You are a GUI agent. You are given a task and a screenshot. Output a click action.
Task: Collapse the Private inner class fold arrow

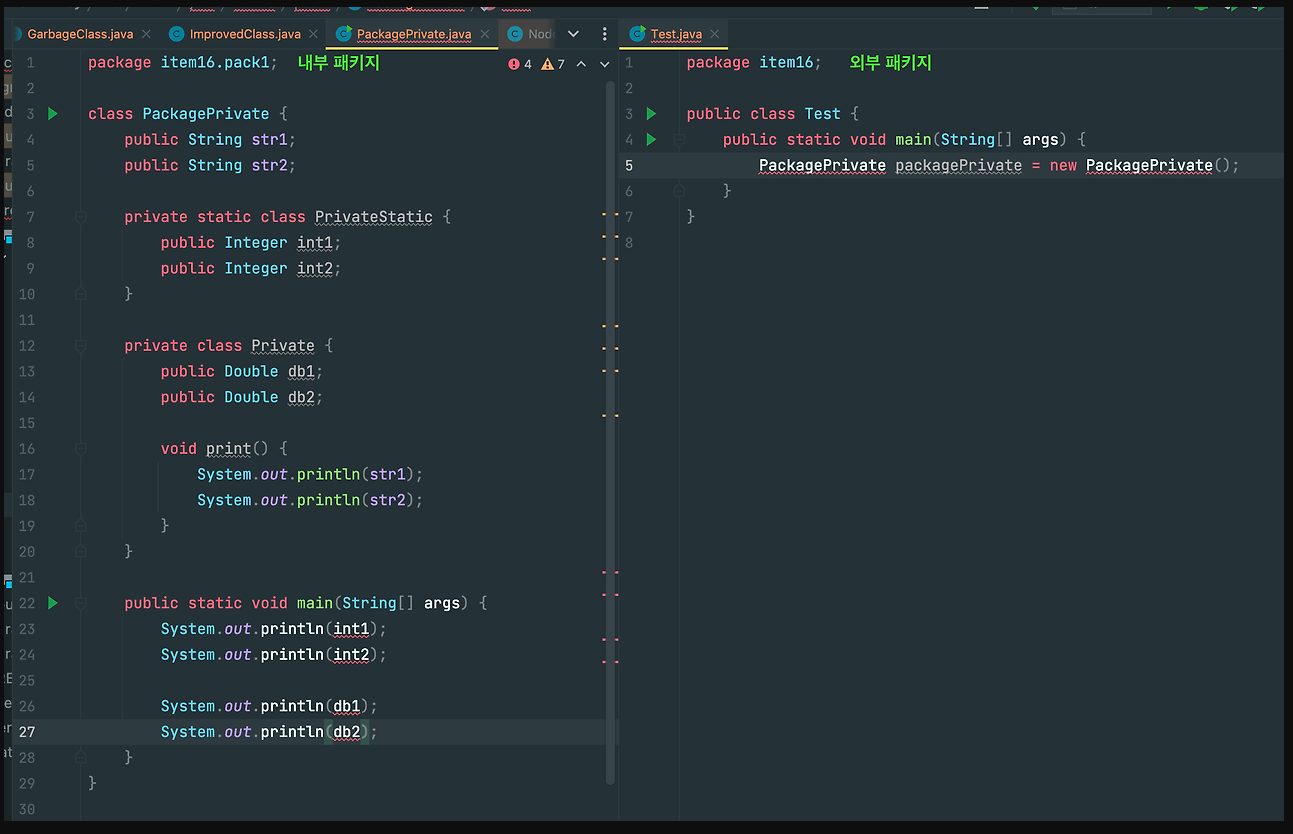tap(81, 345)
